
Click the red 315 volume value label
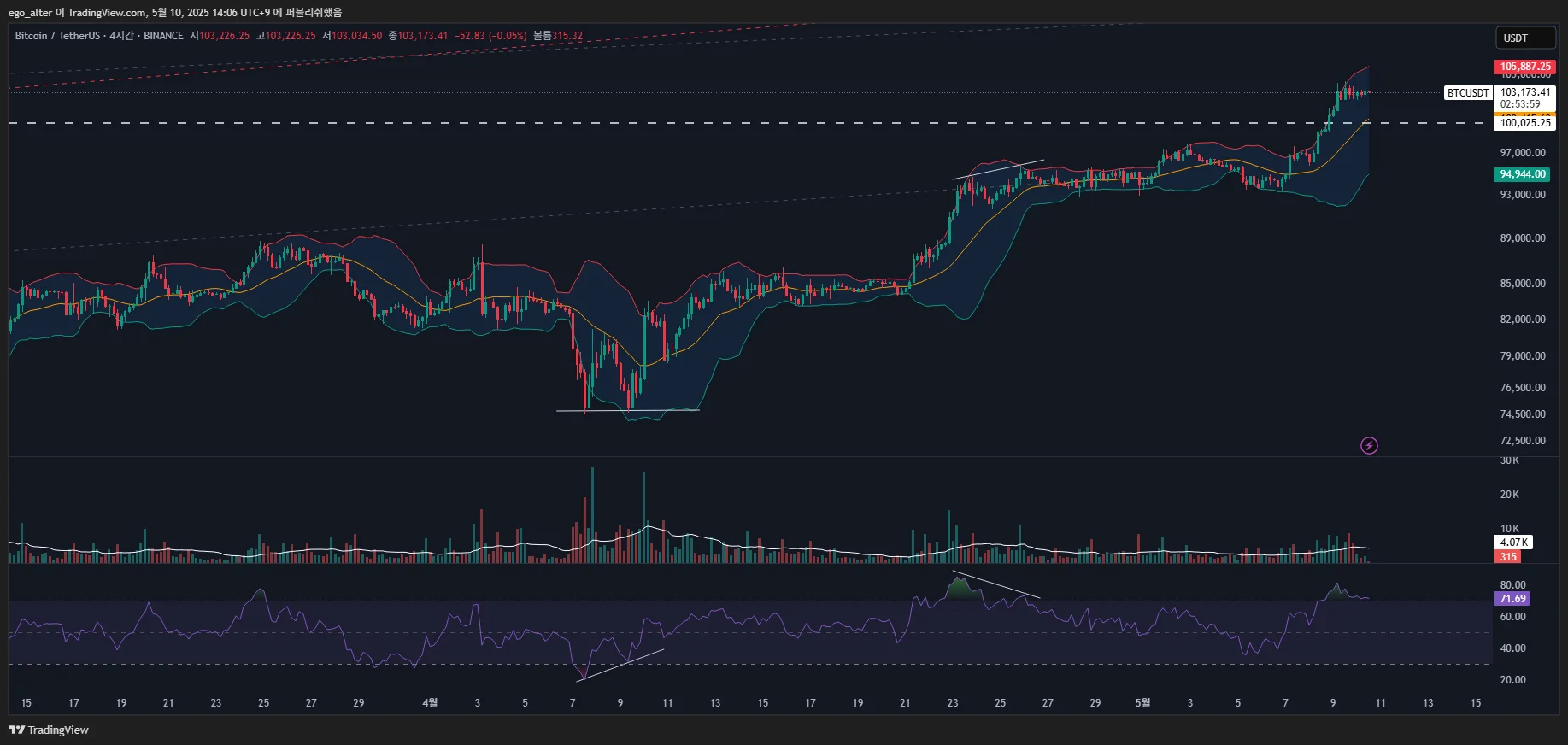pos(1507,557)
